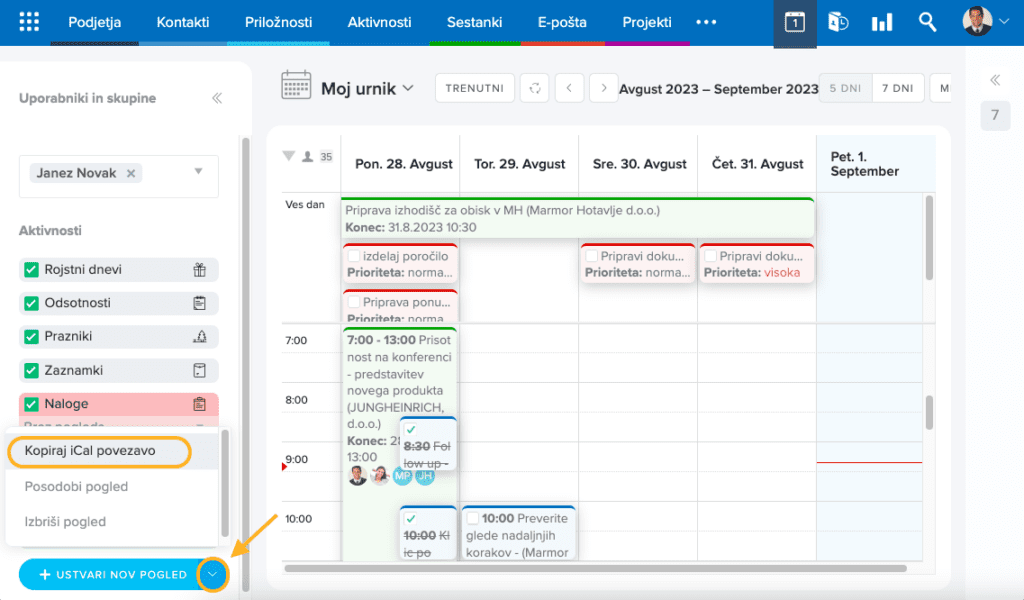Open the 10:00 Preverite glede event
The width and height of the screenshot is (1024, 600).
[519, 534]
